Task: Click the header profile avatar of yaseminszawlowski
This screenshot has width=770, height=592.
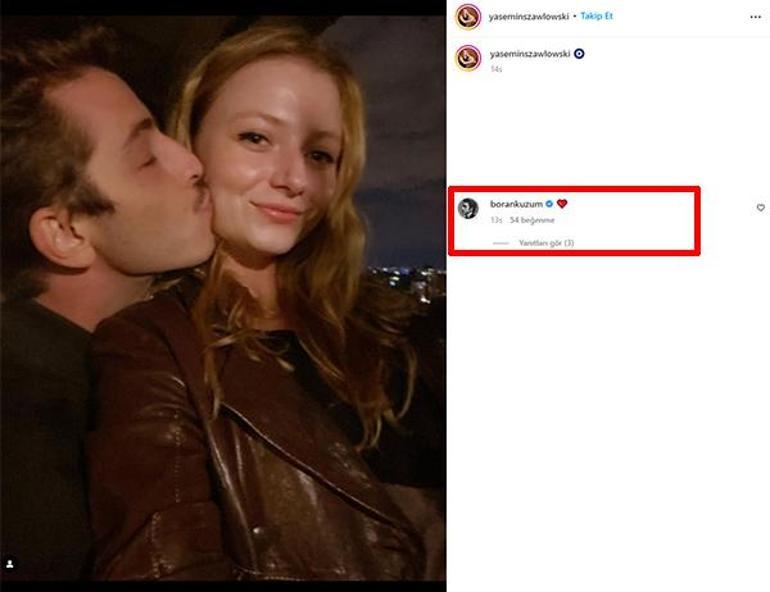Action: pos(468,17)
